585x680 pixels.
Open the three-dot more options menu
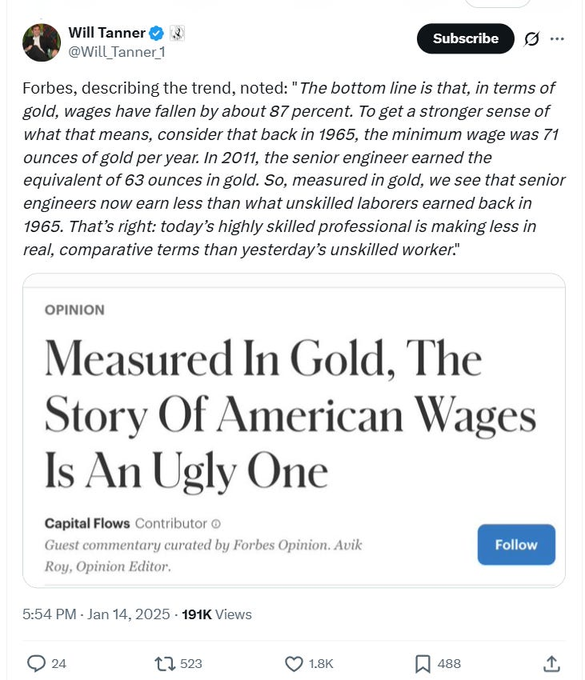[557, 39]
